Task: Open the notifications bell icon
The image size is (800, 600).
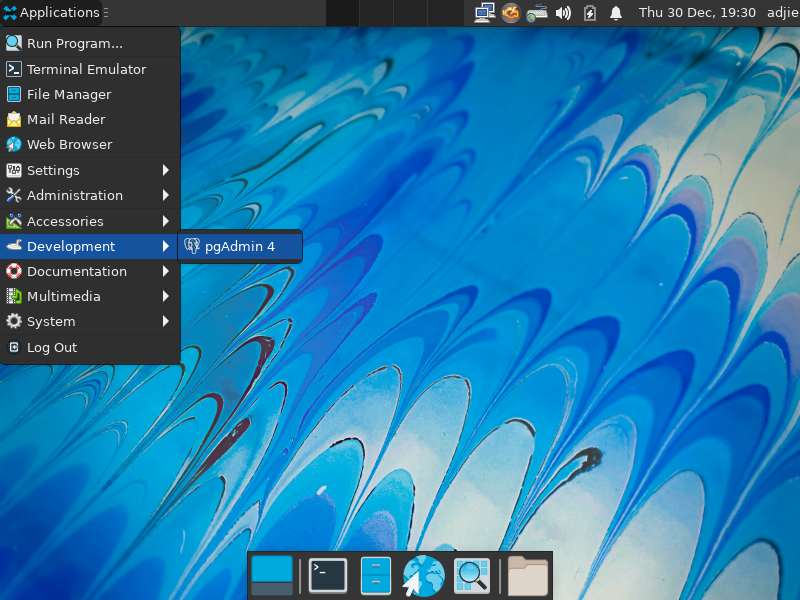Action: (616, 13)
